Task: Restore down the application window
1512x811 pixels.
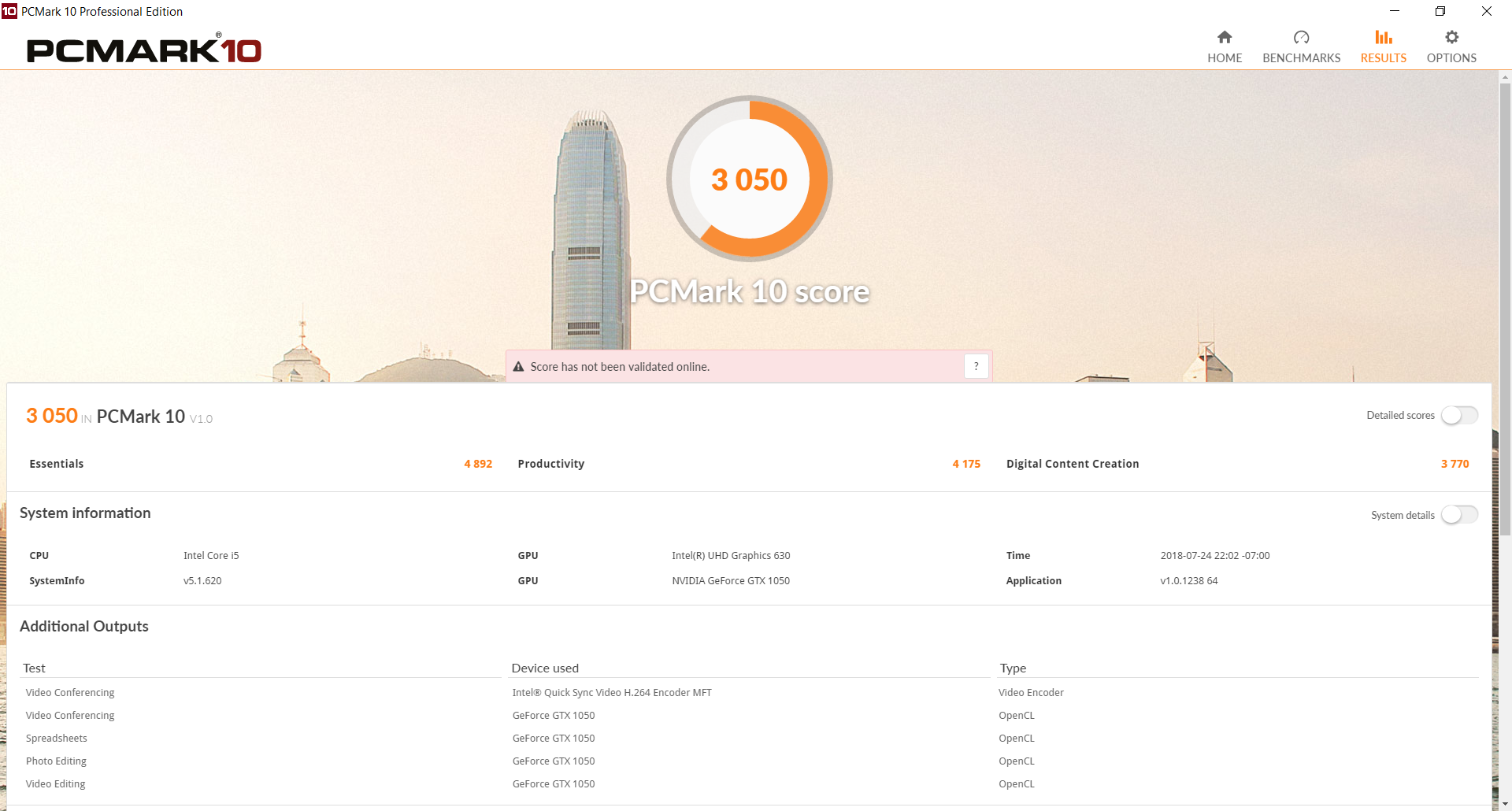Action: click(1440, 11)
